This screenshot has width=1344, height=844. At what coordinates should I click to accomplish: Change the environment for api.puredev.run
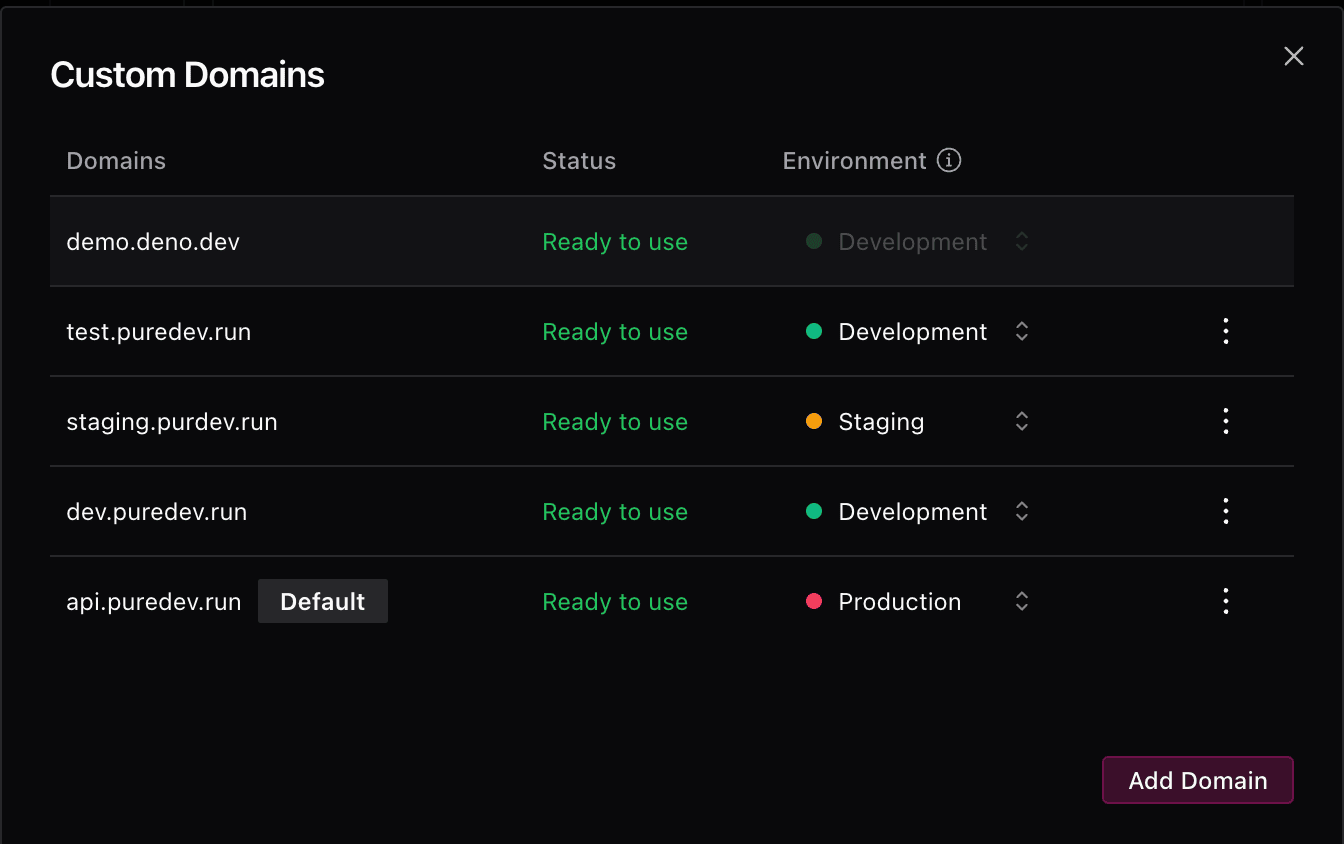[1021, 601]
